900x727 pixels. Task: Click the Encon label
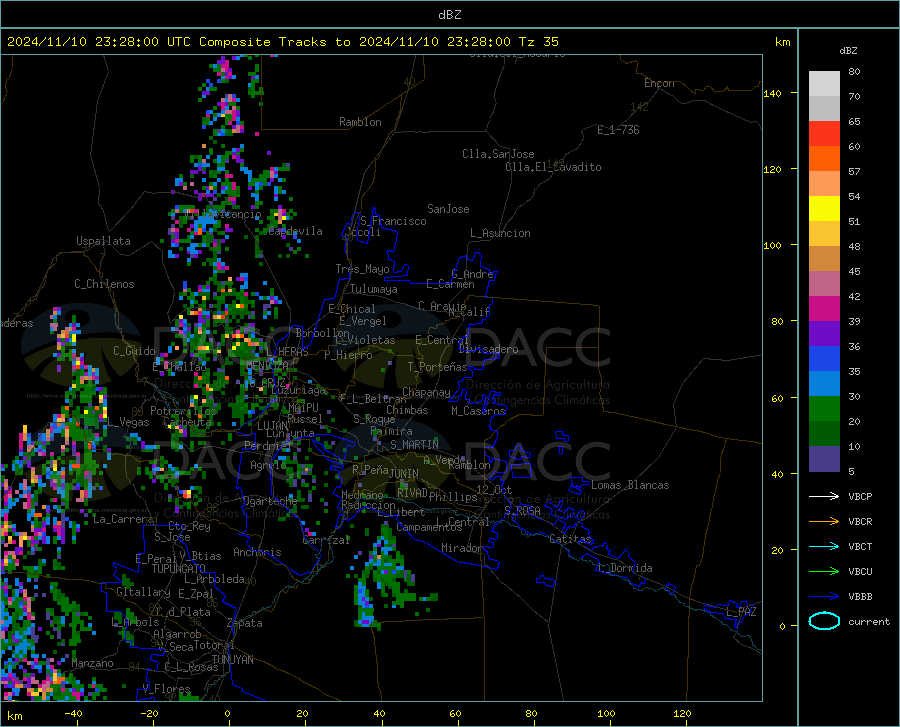659,83
